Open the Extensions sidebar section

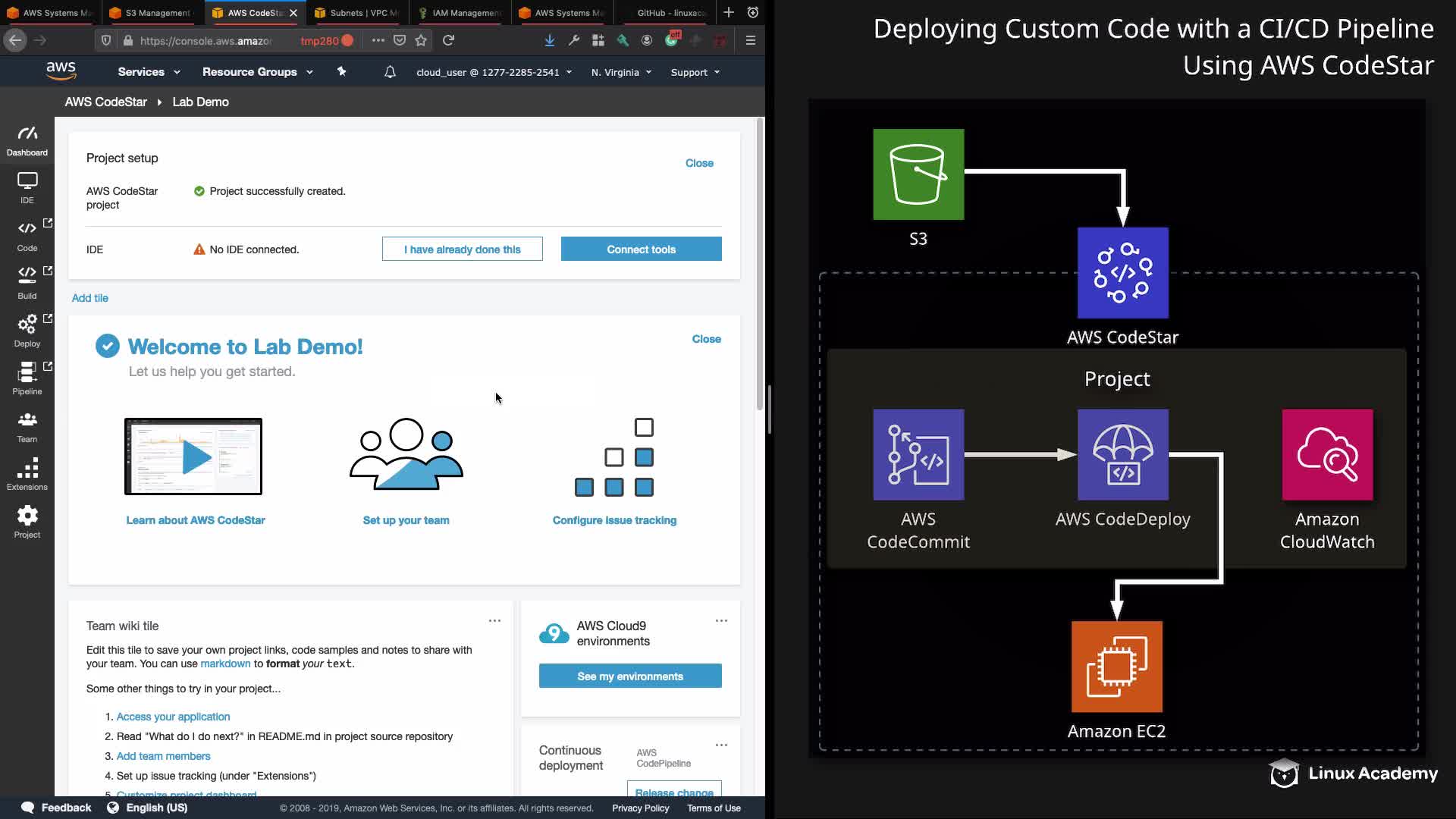27,475
